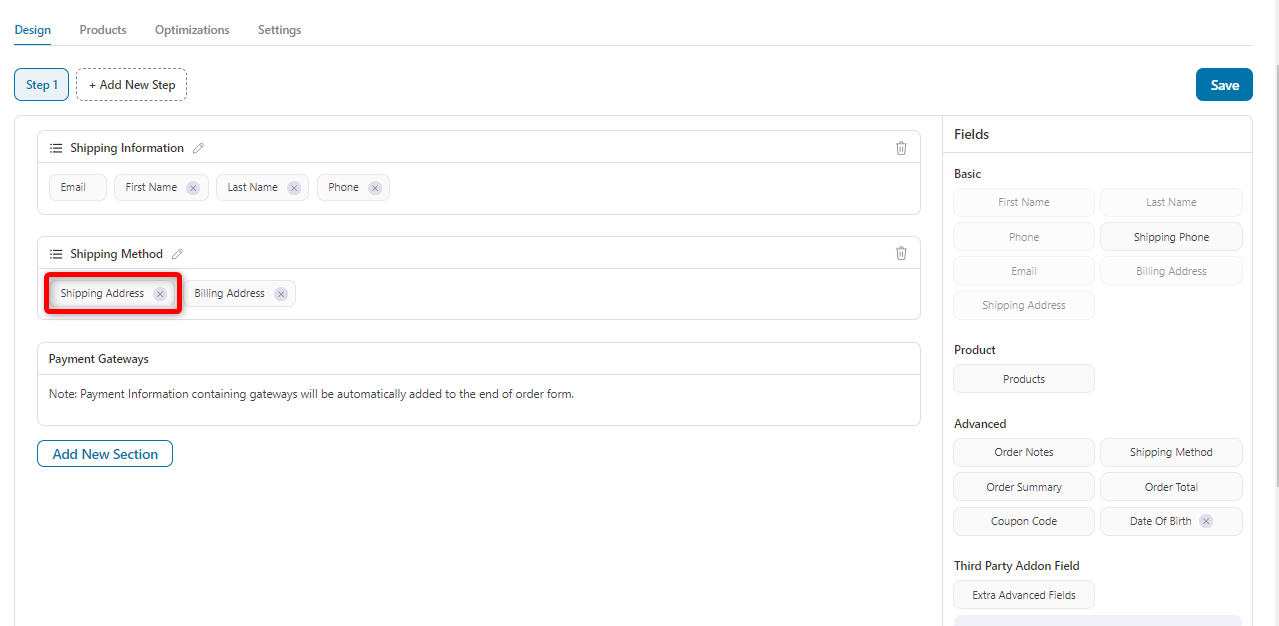Choose the Shipping Method advanced field
The height and width of the screenshot is (626, 1279).
(x=1171, y=452)
